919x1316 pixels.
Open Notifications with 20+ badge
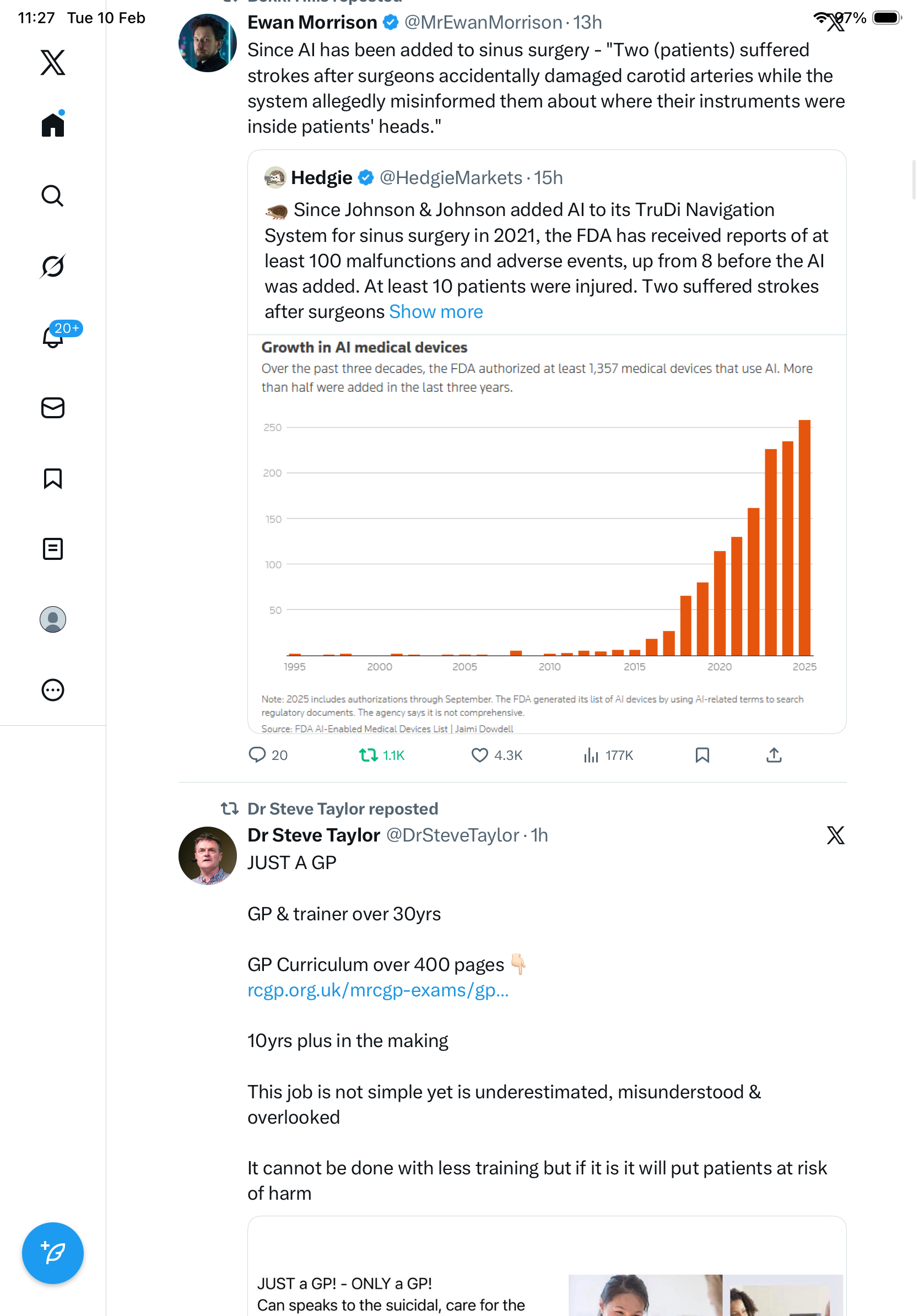[53, 337]
